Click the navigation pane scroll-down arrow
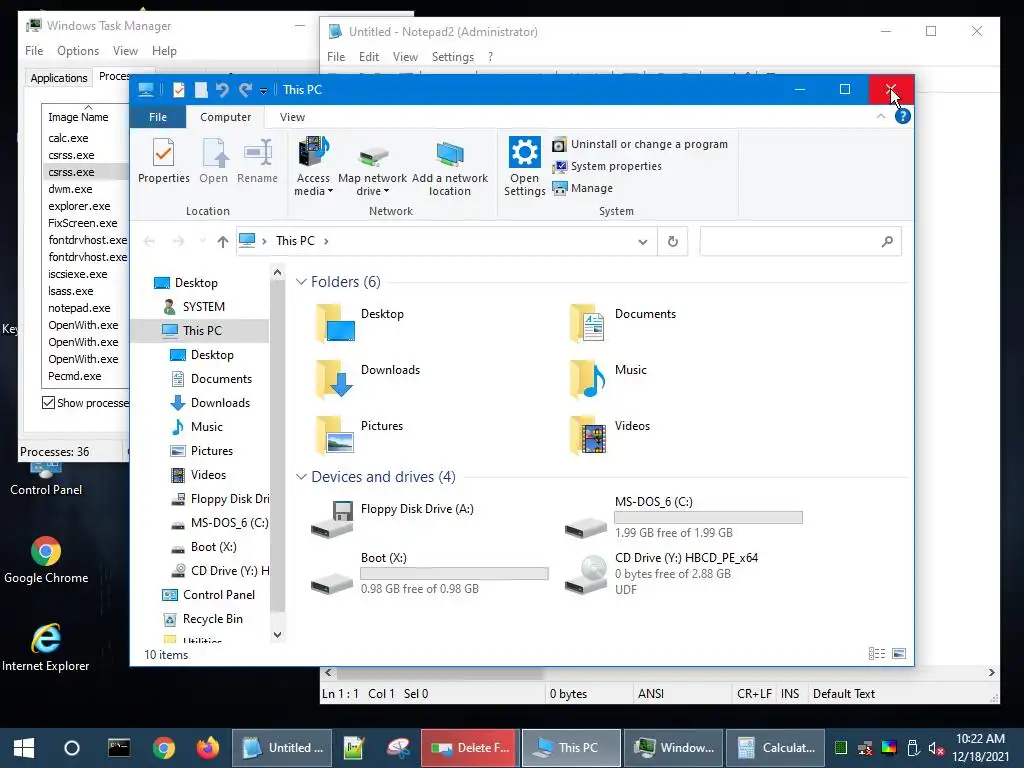 (278, 635)
